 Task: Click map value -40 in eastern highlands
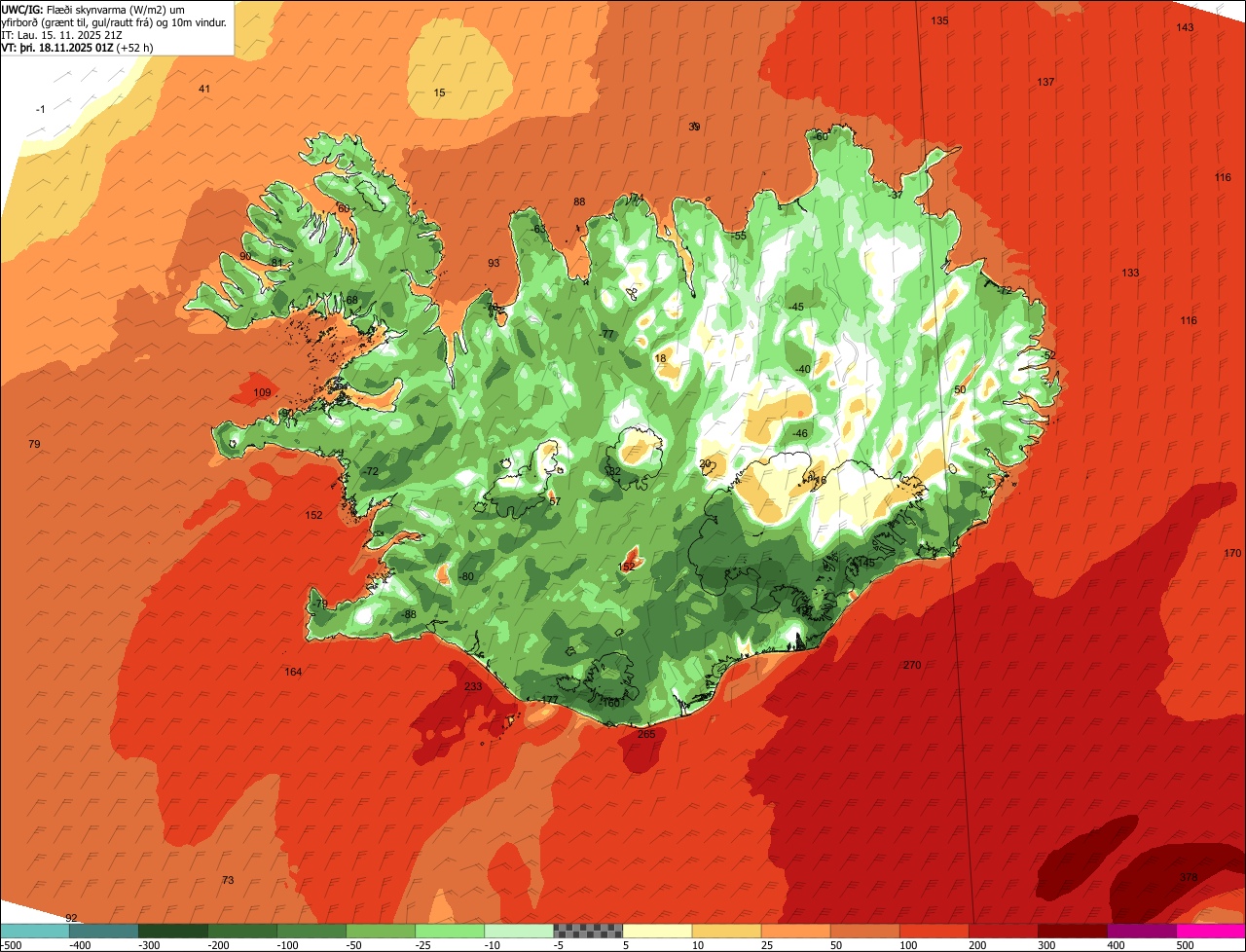802,369
